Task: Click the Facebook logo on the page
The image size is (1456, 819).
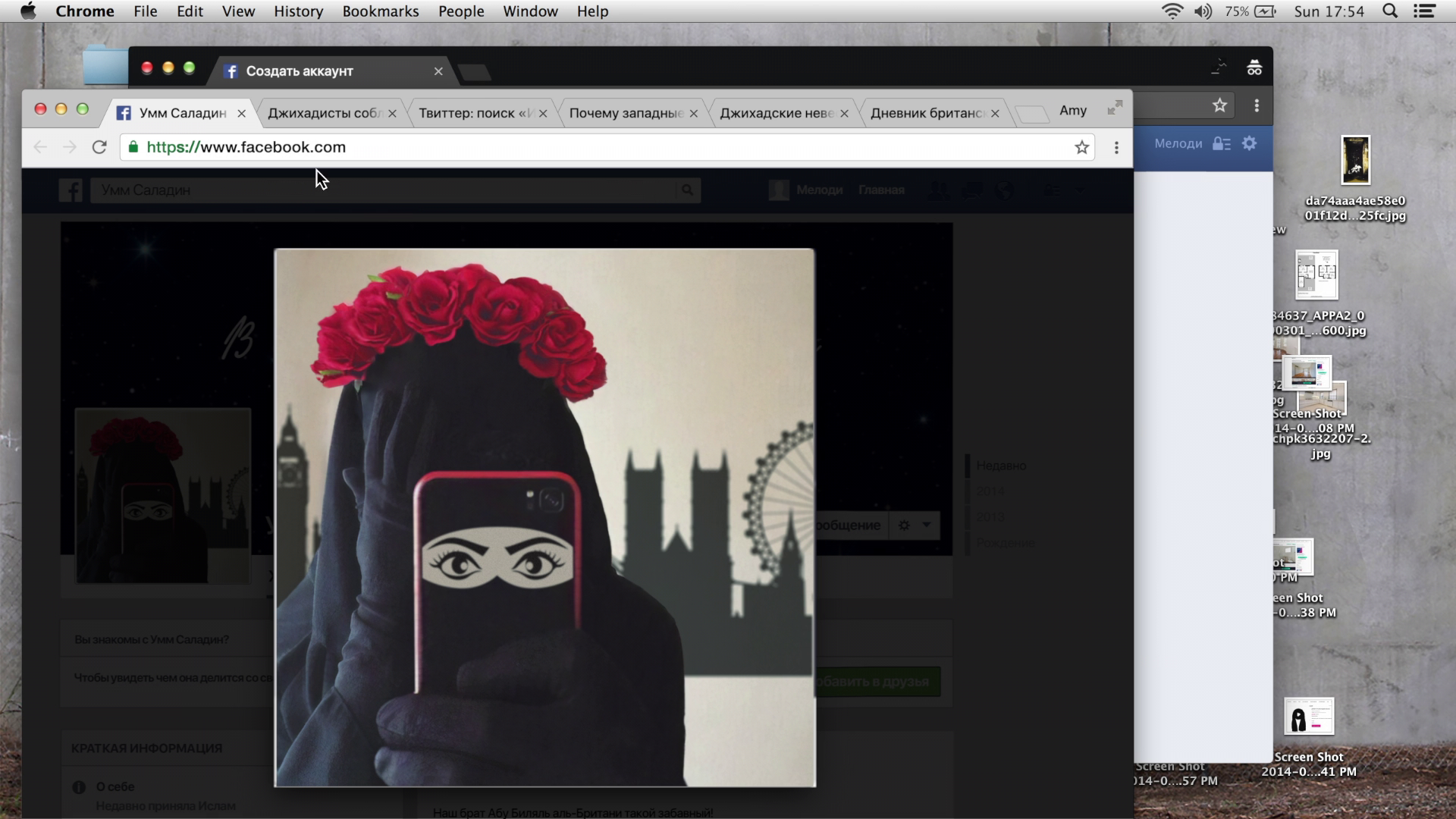Action: point(71,190)
